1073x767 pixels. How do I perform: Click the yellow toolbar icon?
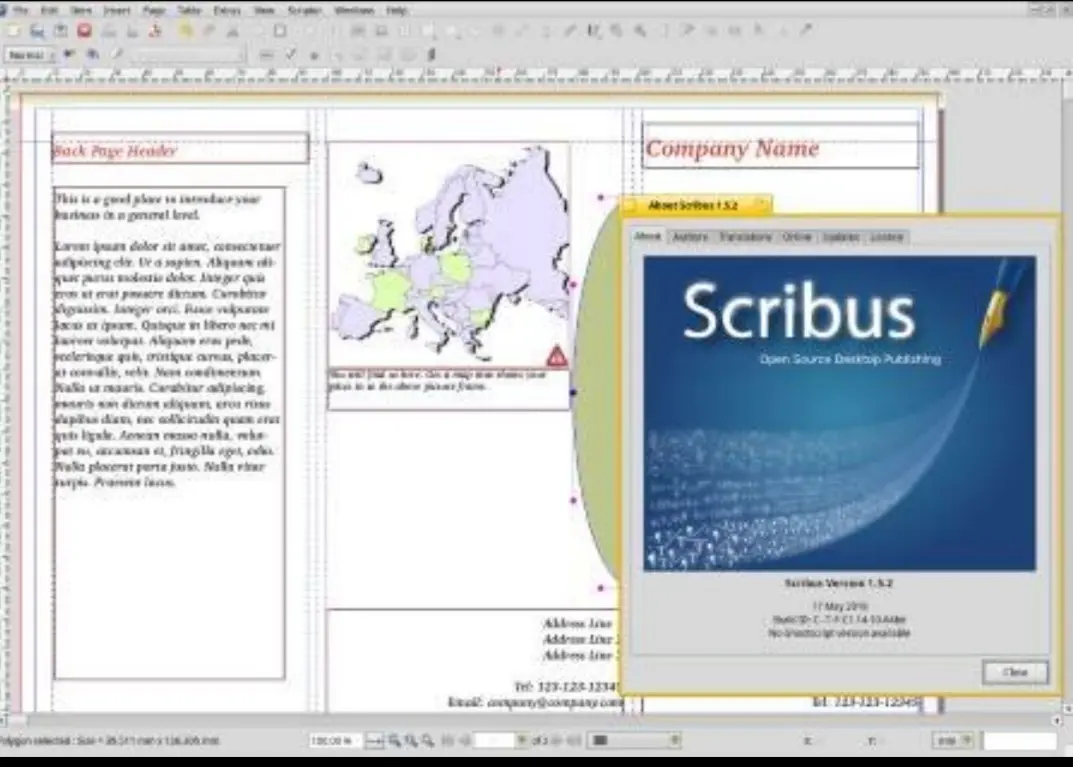point(186,31)
